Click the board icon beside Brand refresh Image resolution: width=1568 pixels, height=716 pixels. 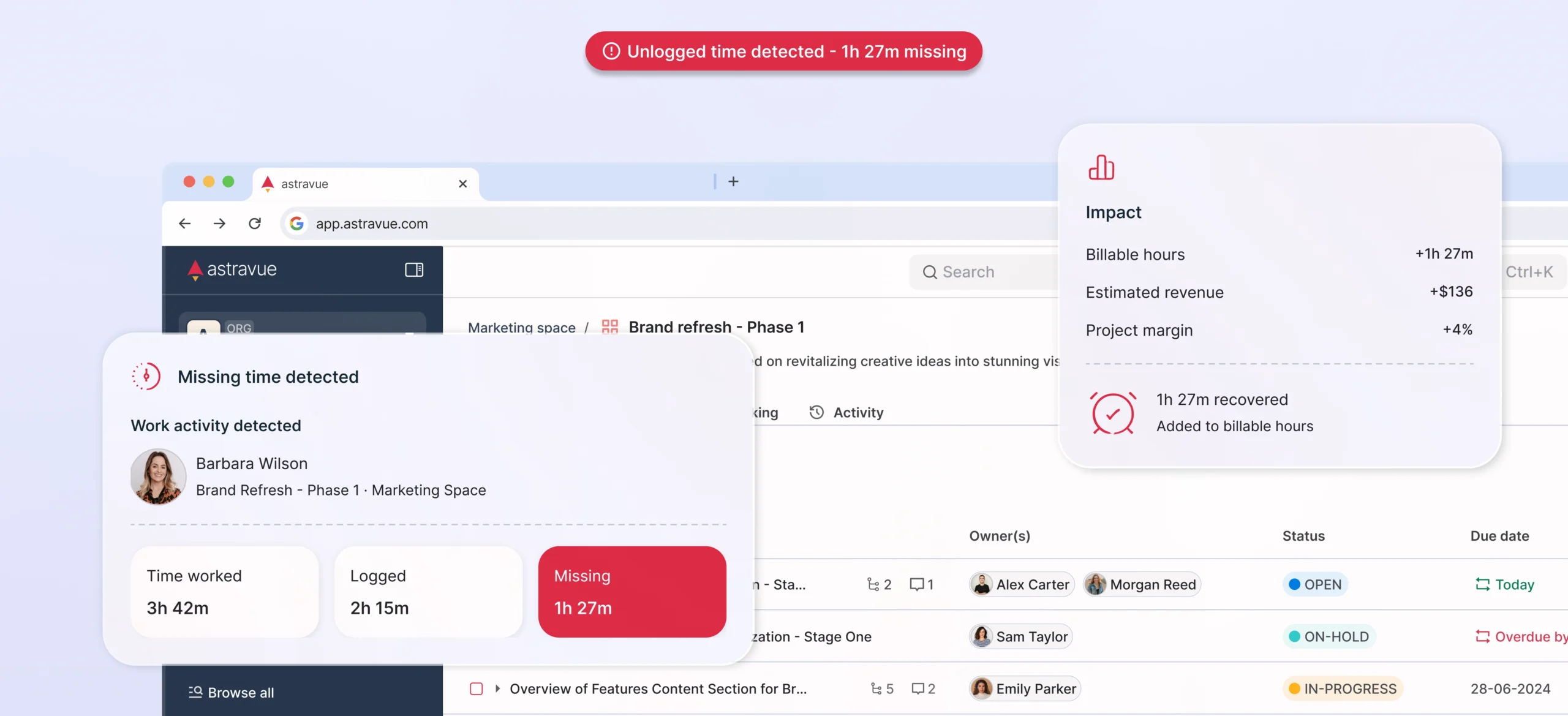(x=610, y=327)
